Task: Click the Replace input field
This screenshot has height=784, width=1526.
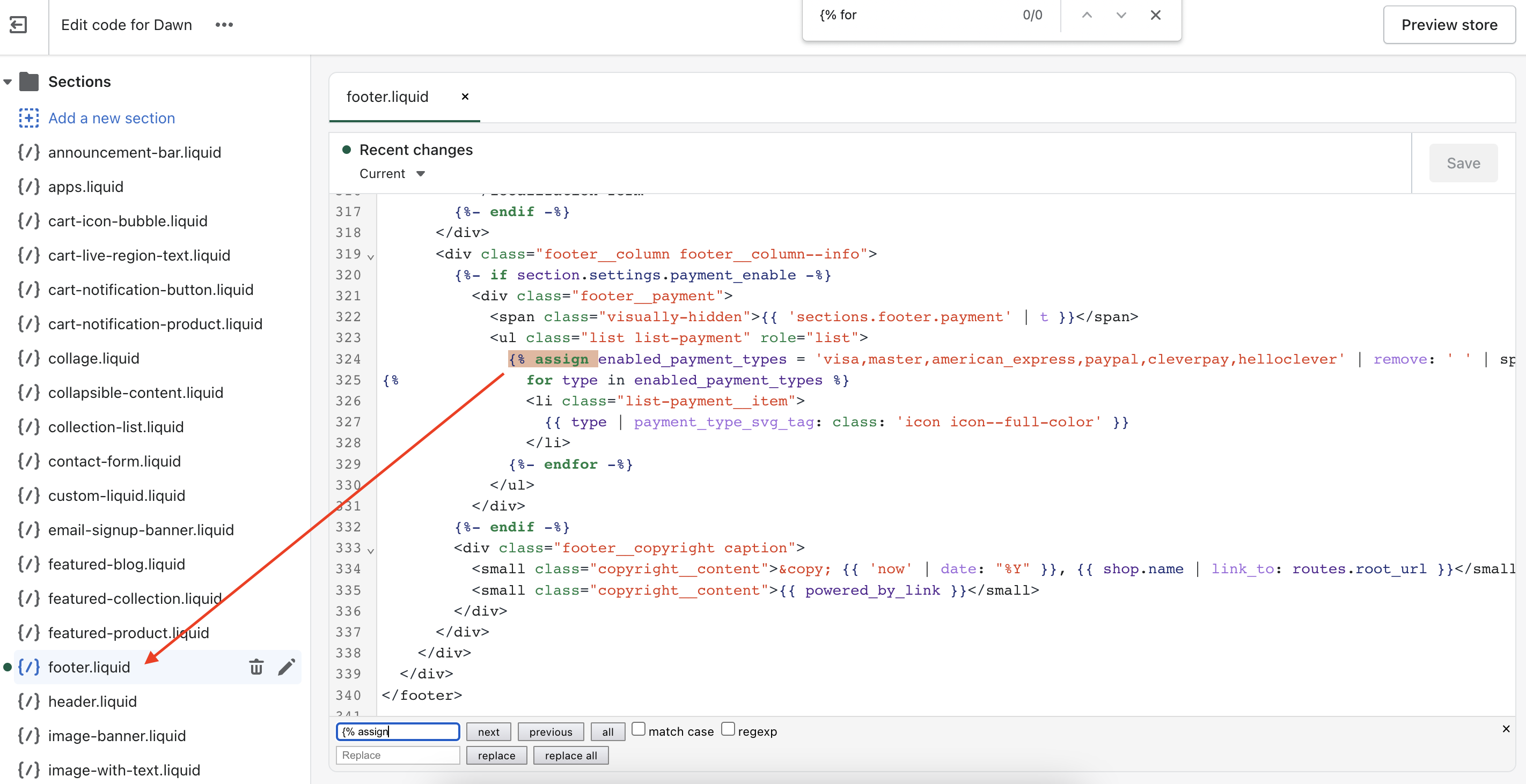Action: click(x=398, y=755)
